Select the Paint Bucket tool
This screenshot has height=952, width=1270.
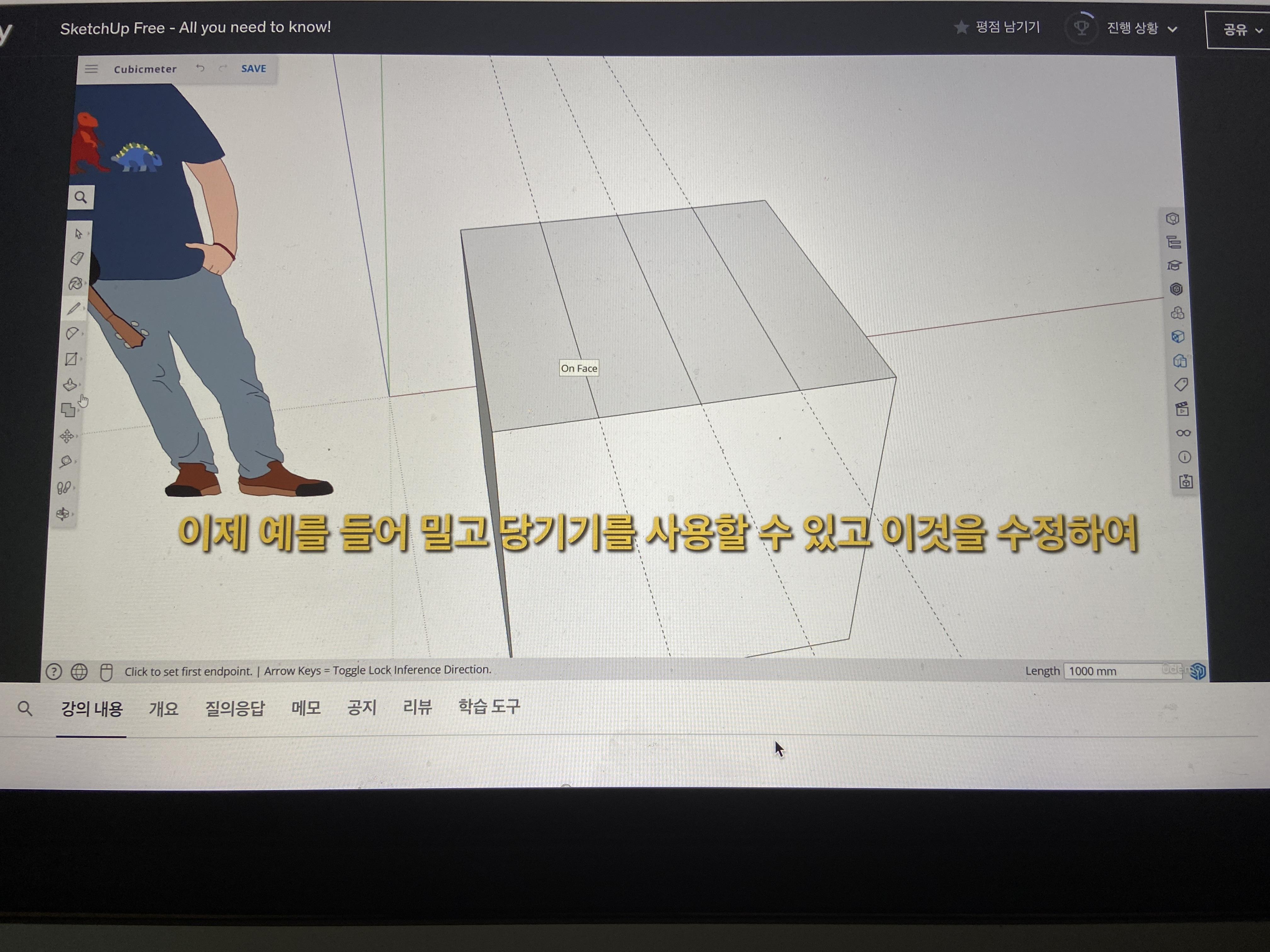pos(76,283)
